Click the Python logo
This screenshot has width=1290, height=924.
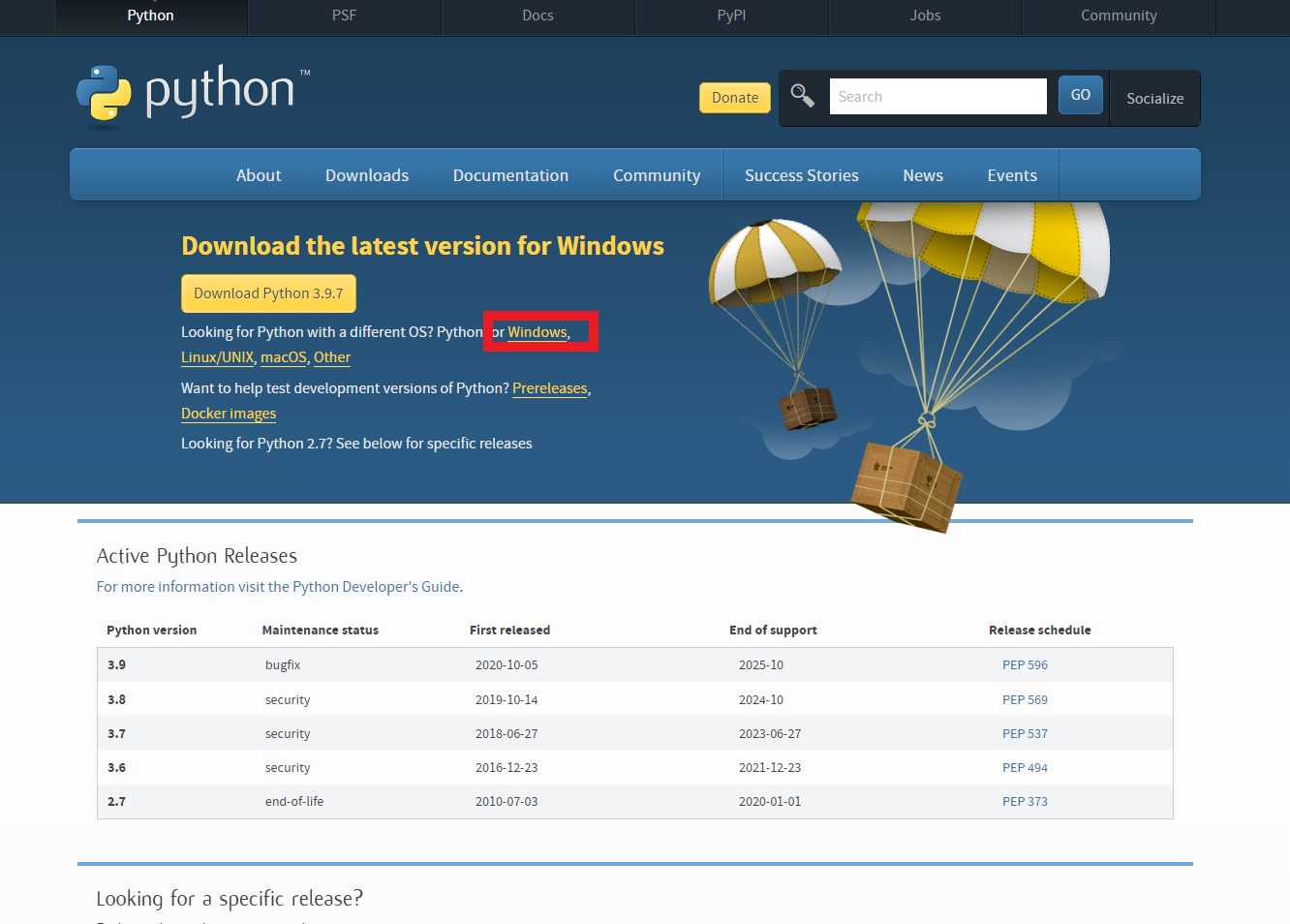194,96
